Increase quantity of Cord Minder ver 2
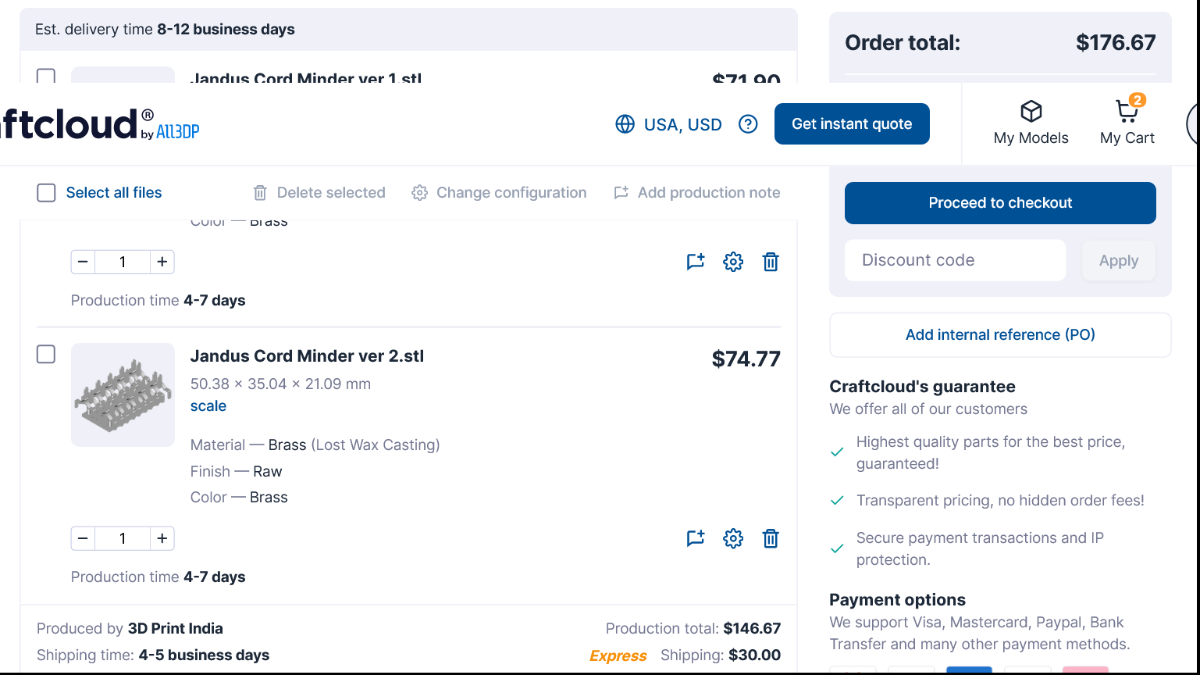Screen dimensions: 1200x675 (x=161, y=538)
